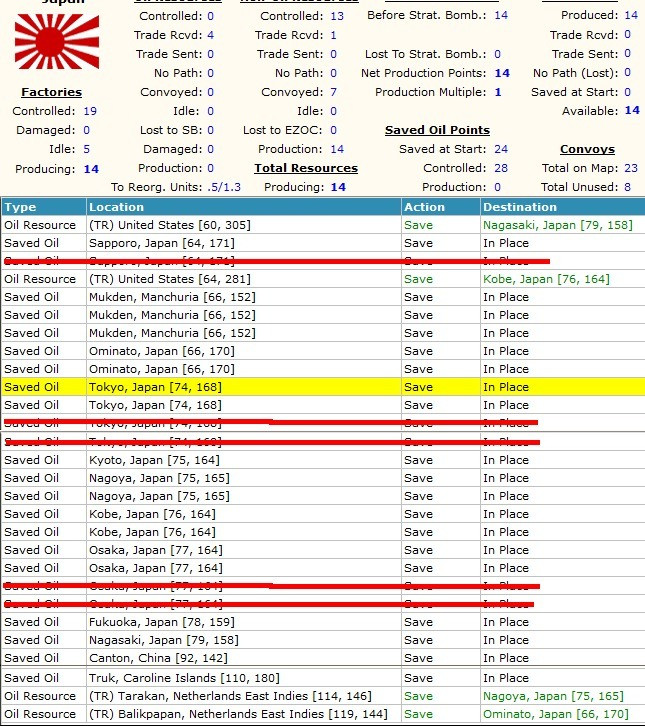Click Saved Oil type in Kyoto row
This screenshot has height=726, width=645.
(x=31, y=460)
